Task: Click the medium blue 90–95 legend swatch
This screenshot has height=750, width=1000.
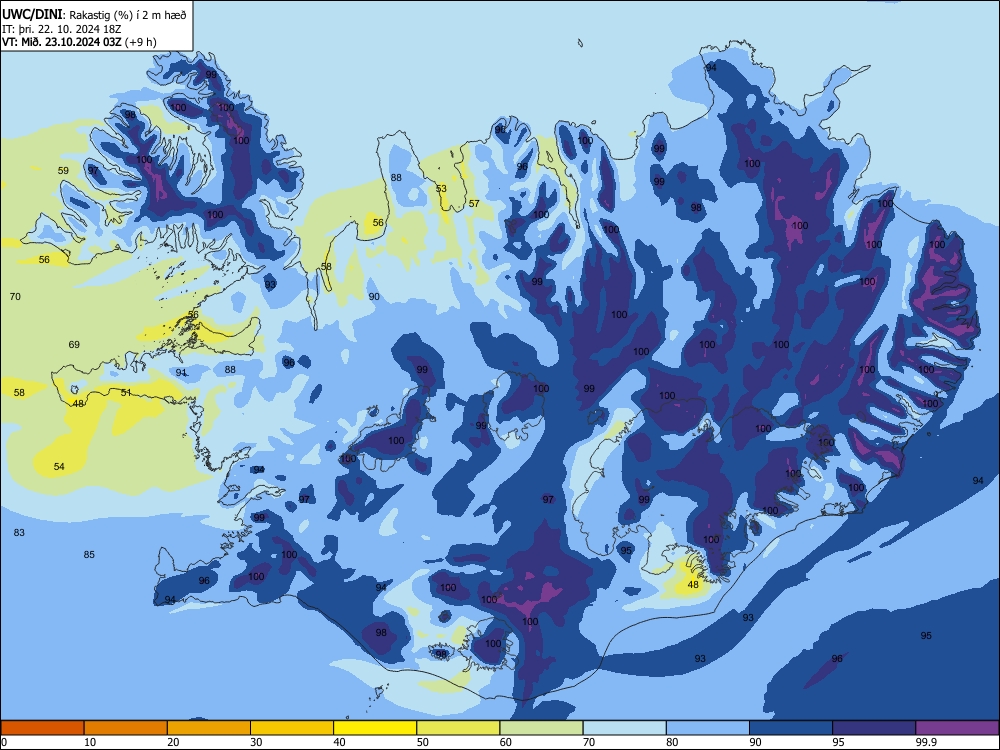Action: click(791, 728)
